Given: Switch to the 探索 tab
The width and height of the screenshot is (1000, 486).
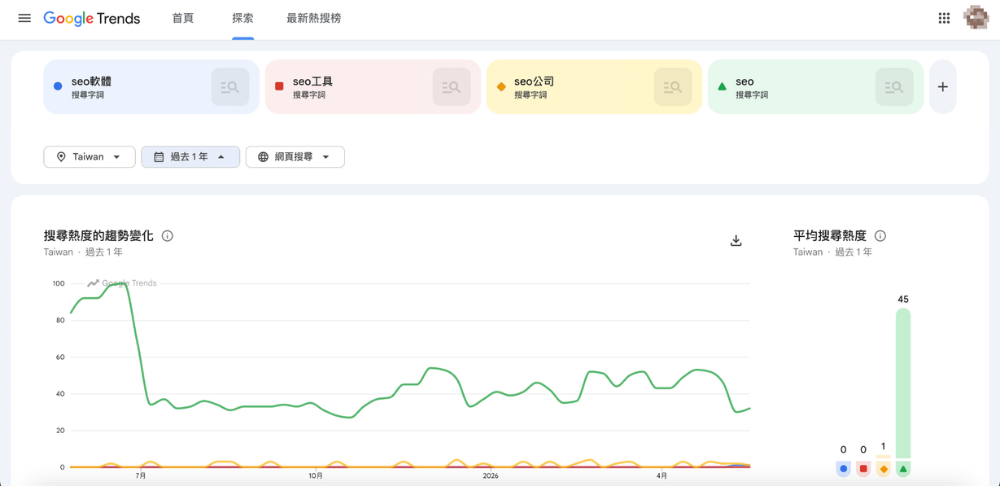Looking at the screenshot, I should 243,18.
